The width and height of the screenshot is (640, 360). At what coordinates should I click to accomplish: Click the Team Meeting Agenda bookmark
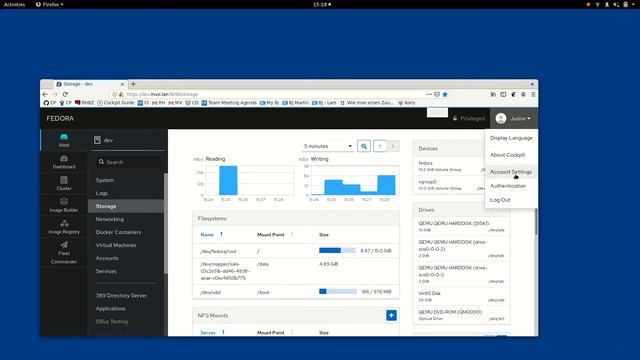[x=229, y=103]
